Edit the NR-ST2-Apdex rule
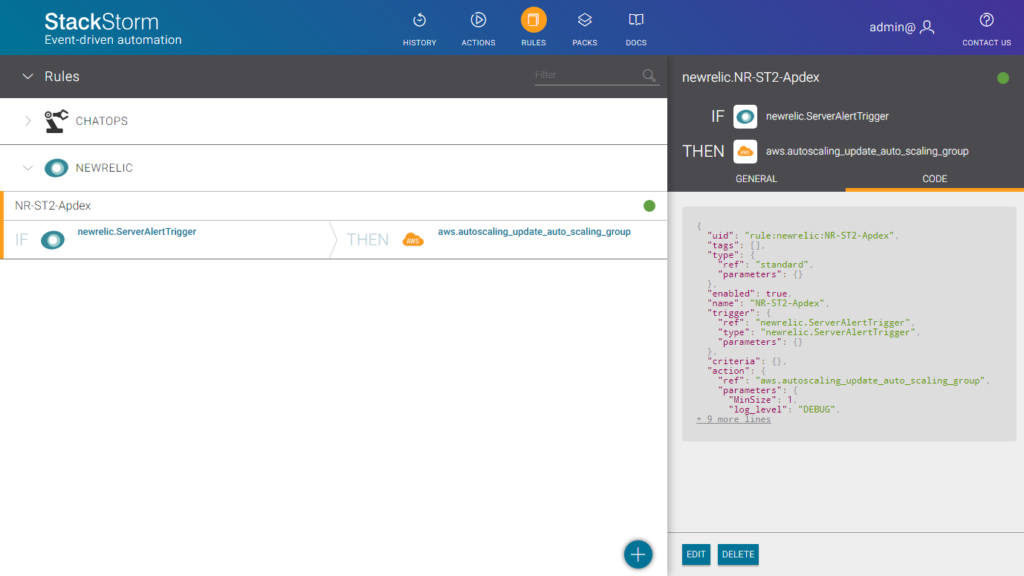The height and width of the screenshot is (576, 1024). click(x=696, y=554)
